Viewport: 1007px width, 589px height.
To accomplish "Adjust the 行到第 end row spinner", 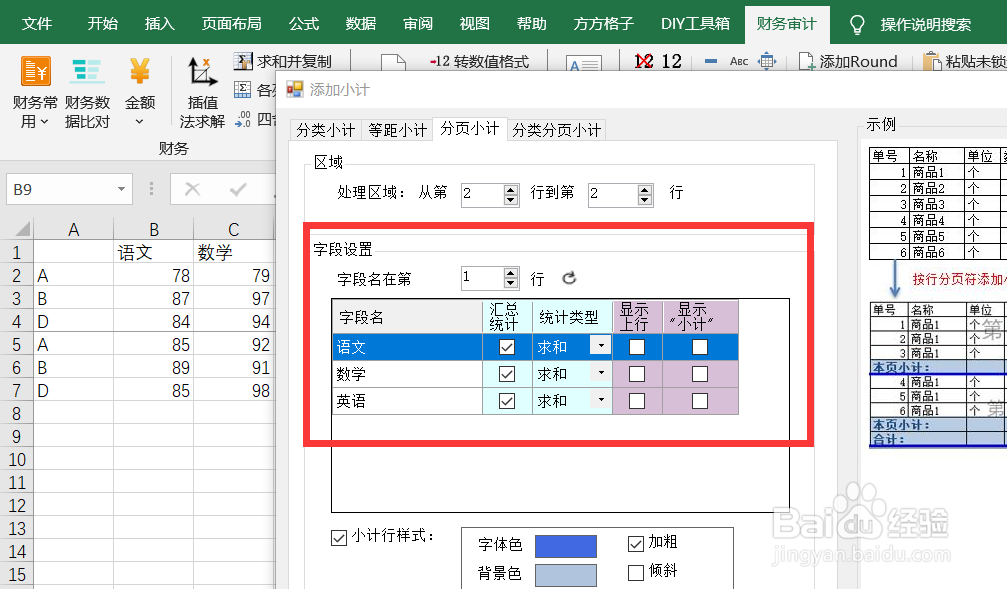I will click(645, 194).
